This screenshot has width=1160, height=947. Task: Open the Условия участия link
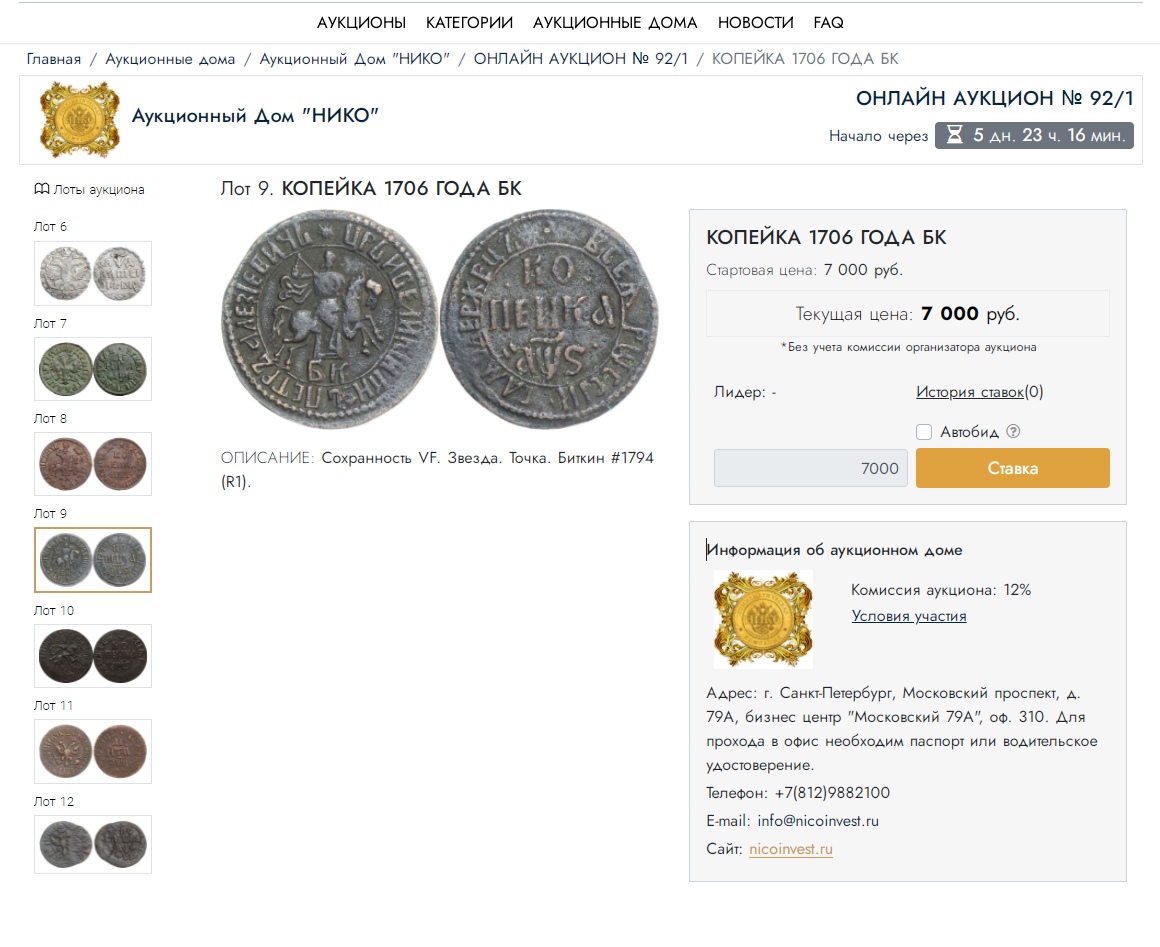pyautogui.click(x=909, y=616)
